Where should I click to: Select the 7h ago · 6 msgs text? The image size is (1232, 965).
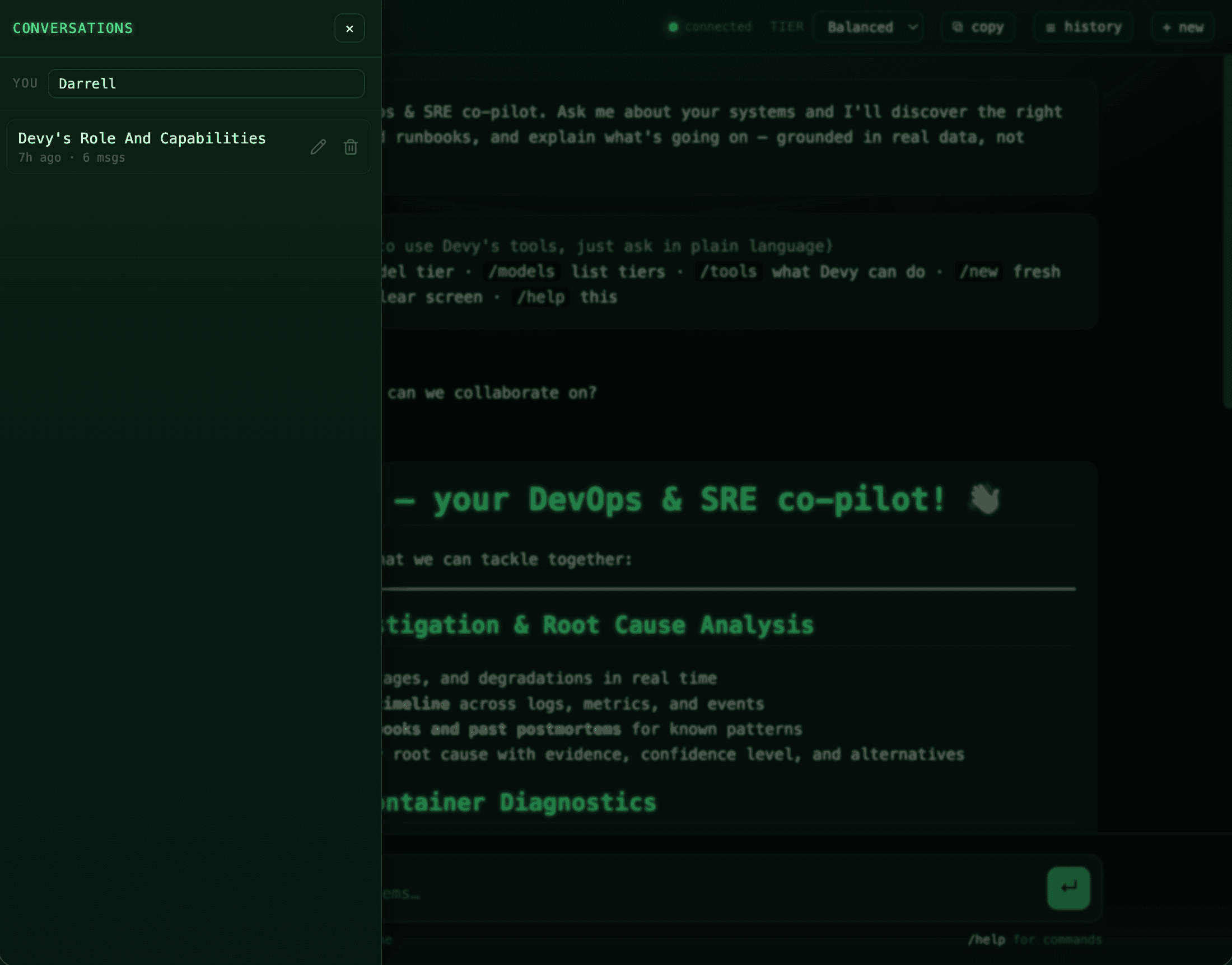point(72,158)
